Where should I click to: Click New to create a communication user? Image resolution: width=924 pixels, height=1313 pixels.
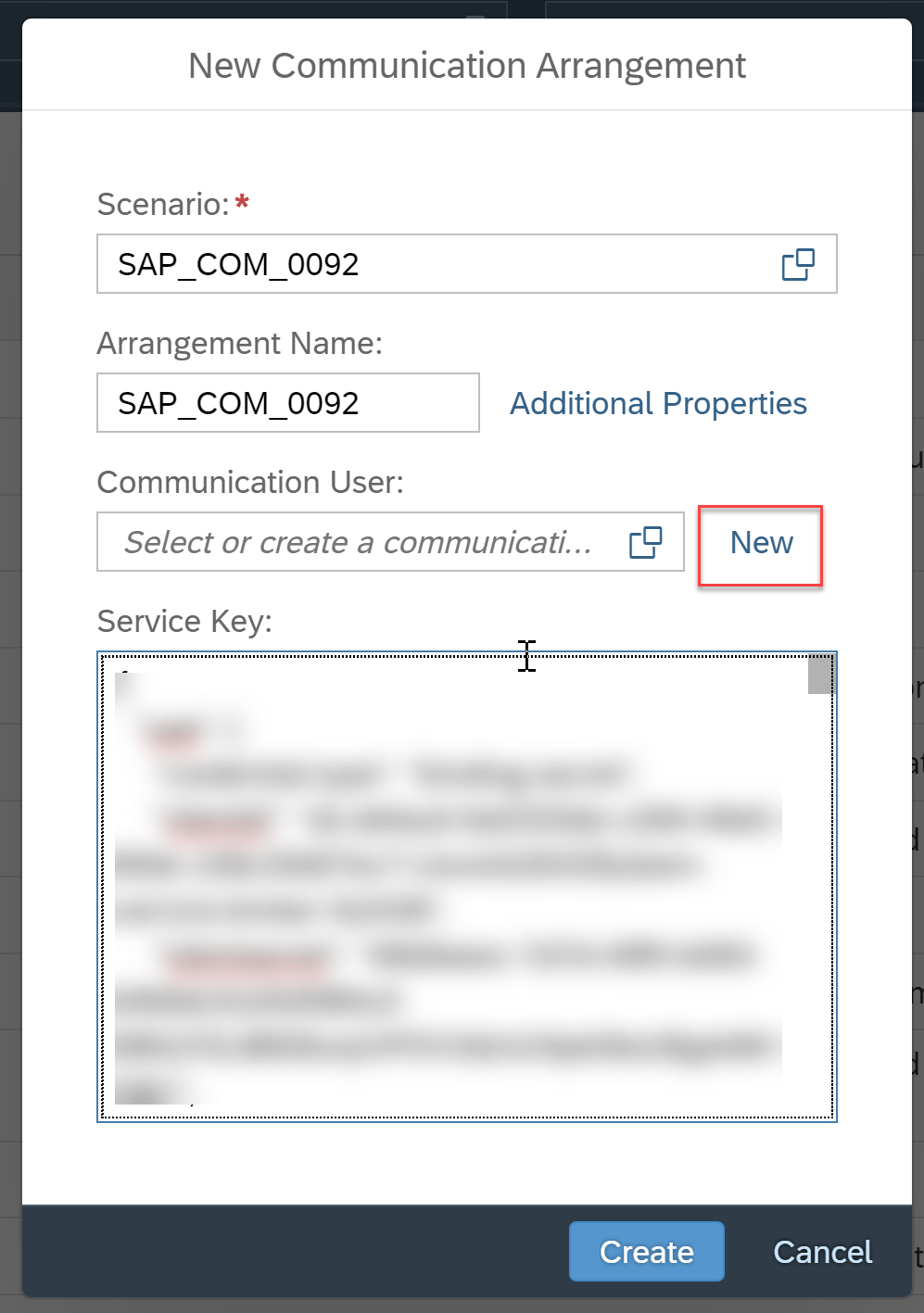(761, 542)
